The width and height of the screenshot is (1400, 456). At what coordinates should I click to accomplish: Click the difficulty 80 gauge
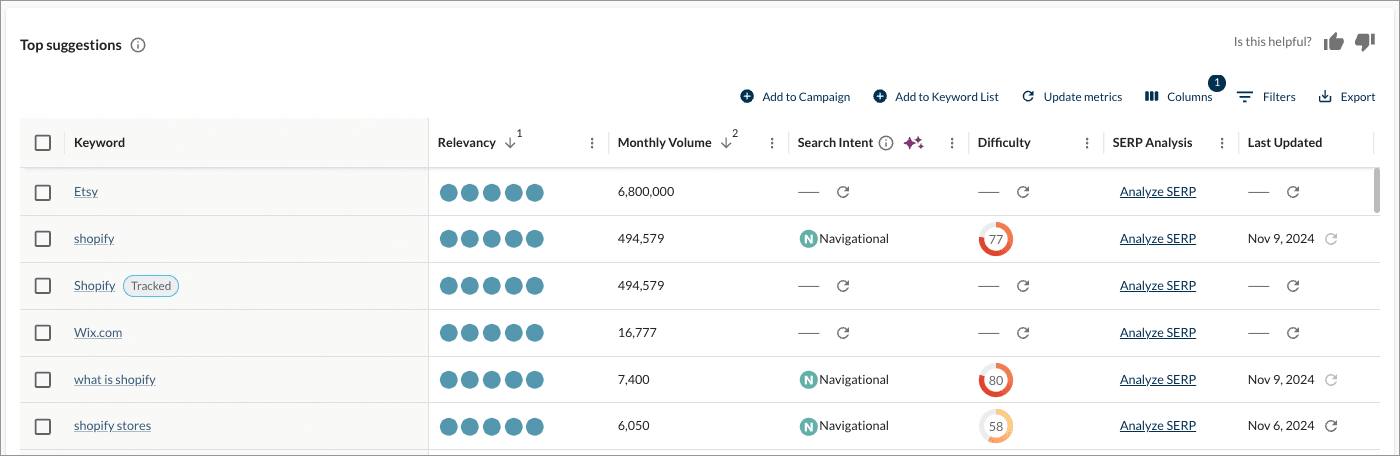pos(996,380)
